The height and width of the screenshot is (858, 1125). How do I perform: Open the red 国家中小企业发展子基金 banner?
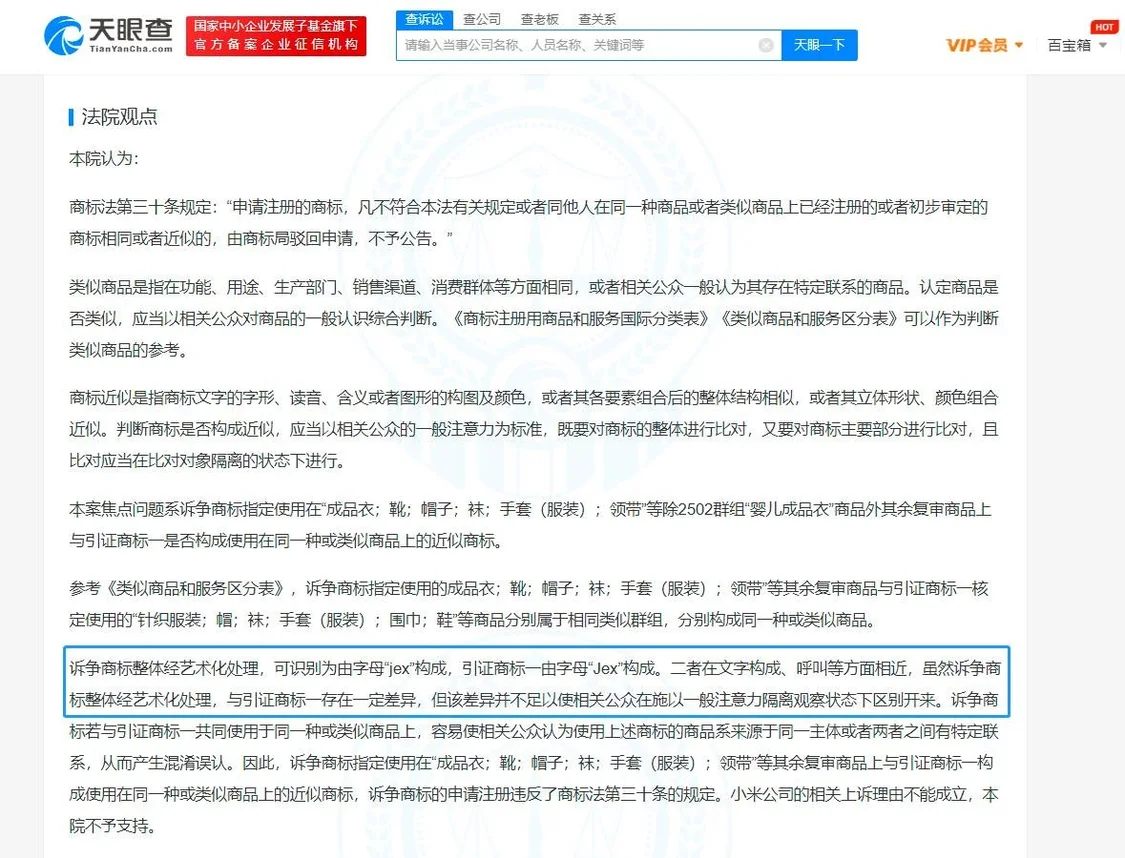276,36
